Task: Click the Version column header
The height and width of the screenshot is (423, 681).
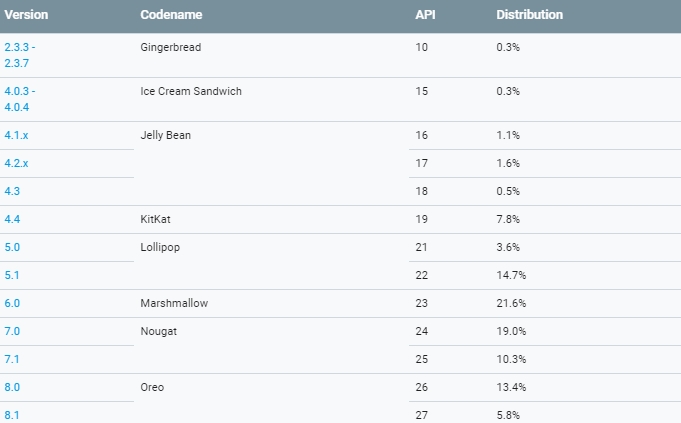Action: coord(27,15)
